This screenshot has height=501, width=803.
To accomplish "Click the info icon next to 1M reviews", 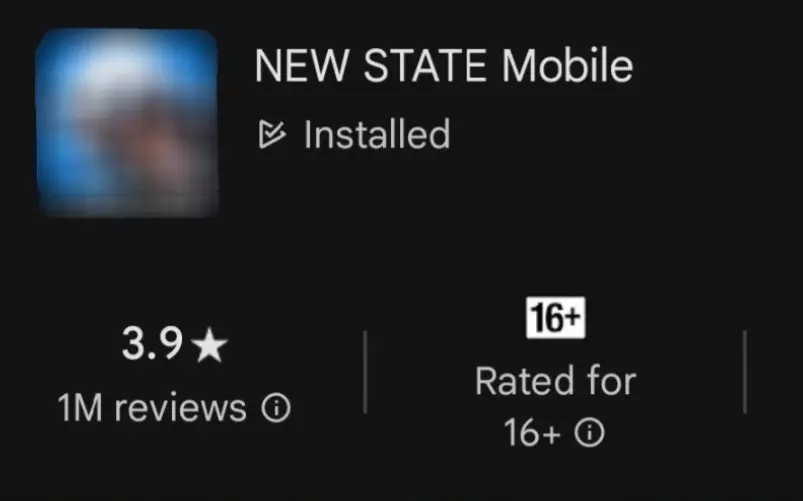I will point(276,408).
